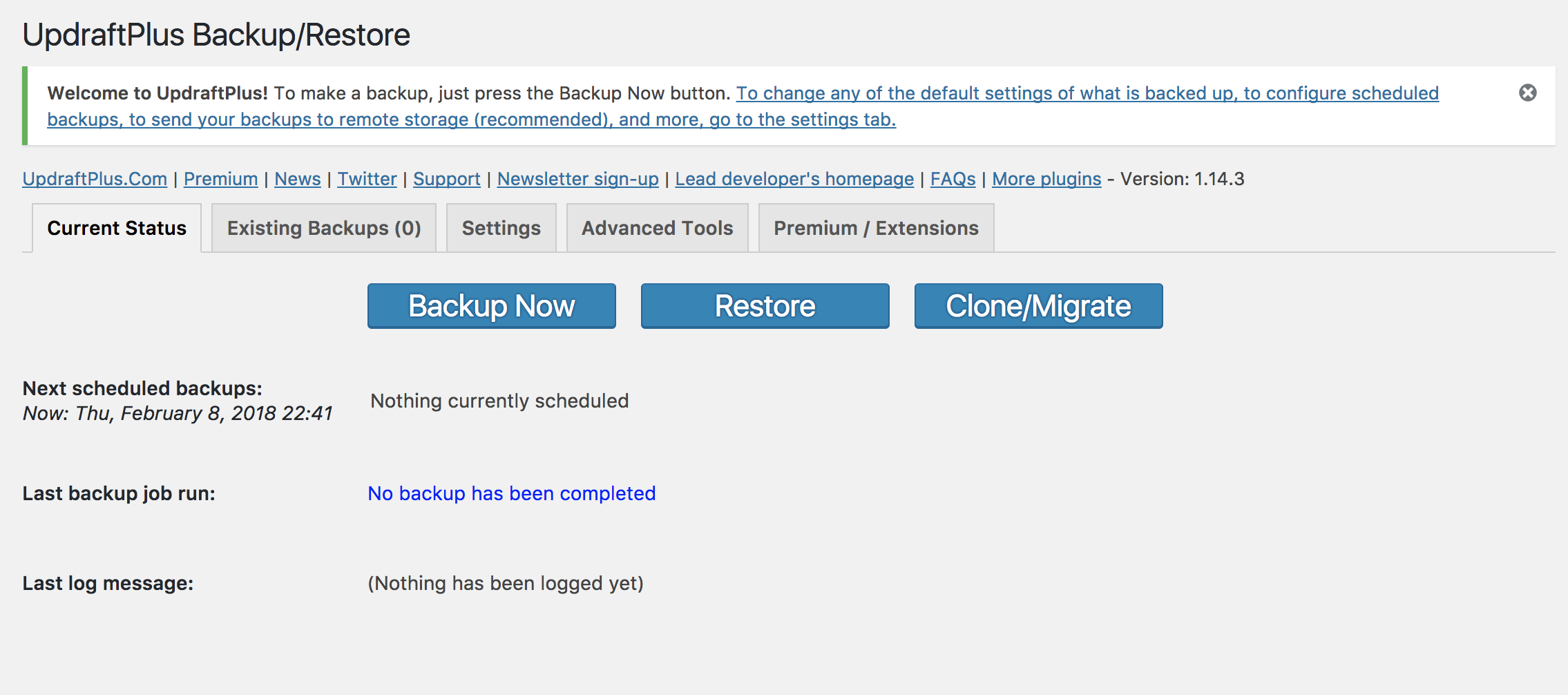Open the Settings tab

(x=501, y=228)
